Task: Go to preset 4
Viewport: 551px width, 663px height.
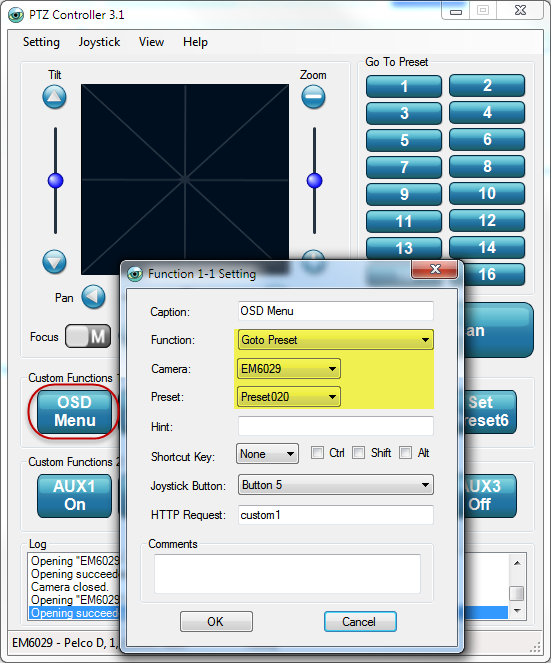Action: (x=487, y=113)
